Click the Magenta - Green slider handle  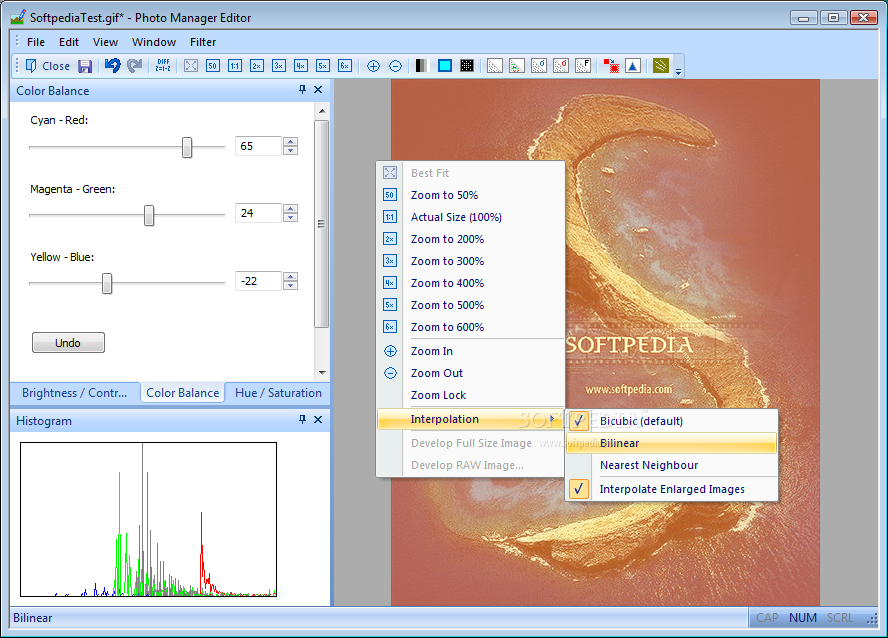(149, 215)
